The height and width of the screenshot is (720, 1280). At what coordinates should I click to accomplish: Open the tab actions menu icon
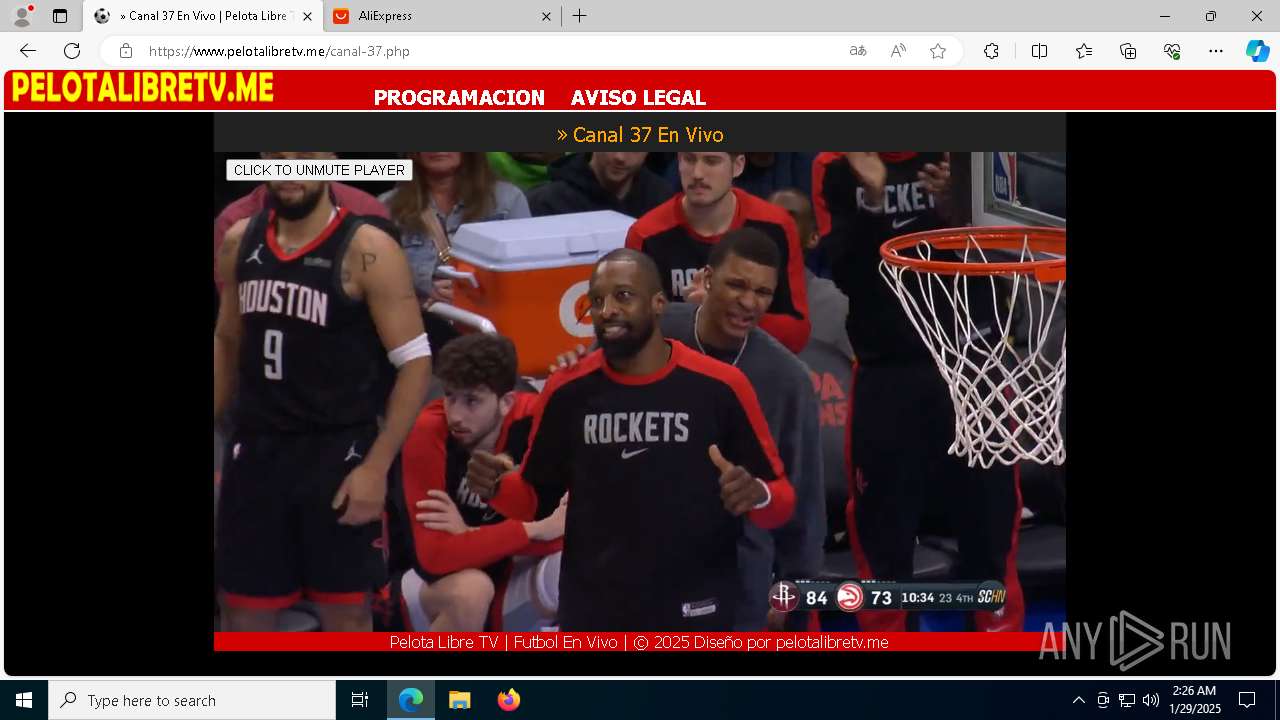click(60, 16)
